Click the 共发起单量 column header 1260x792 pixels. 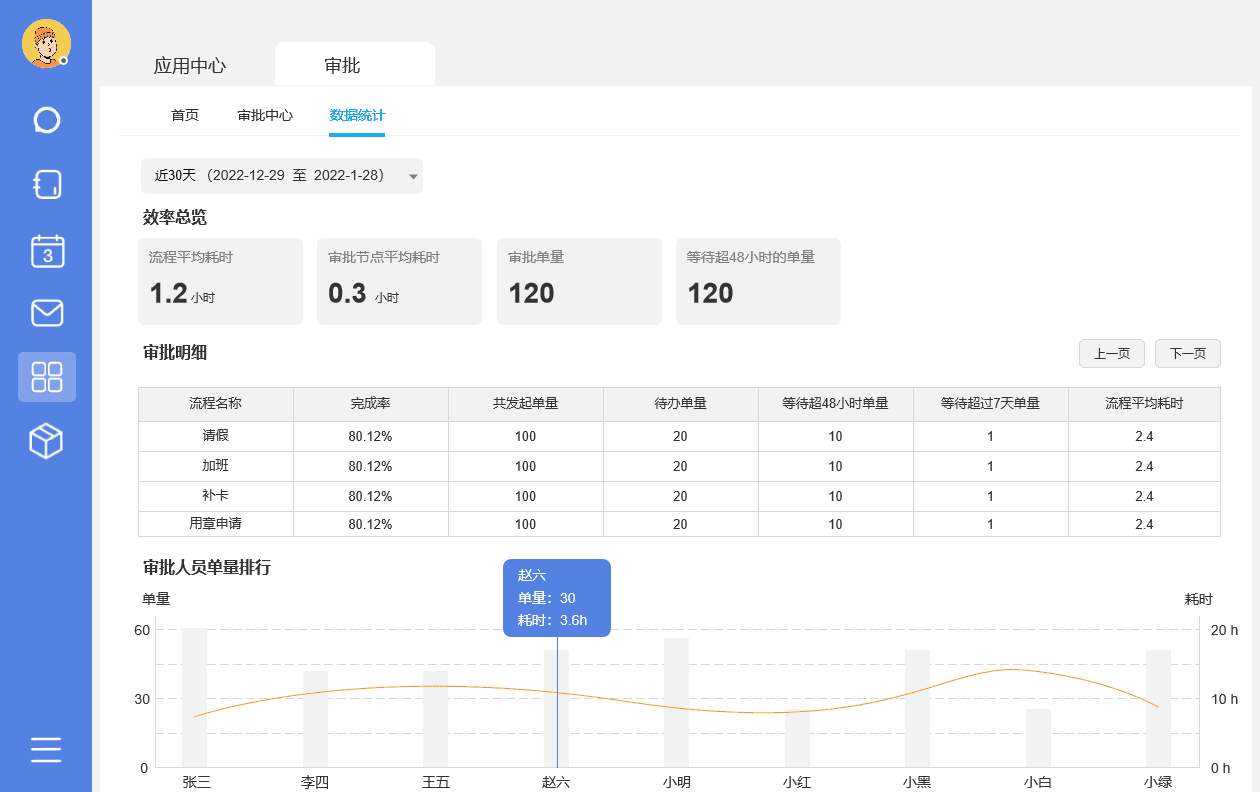[526, 404]
